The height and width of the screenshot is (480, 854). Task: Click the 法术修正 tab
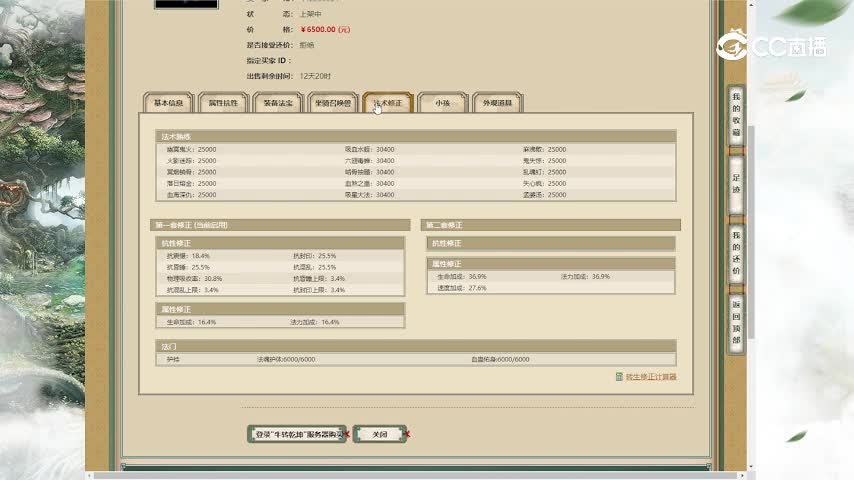[x=388, y=103]
